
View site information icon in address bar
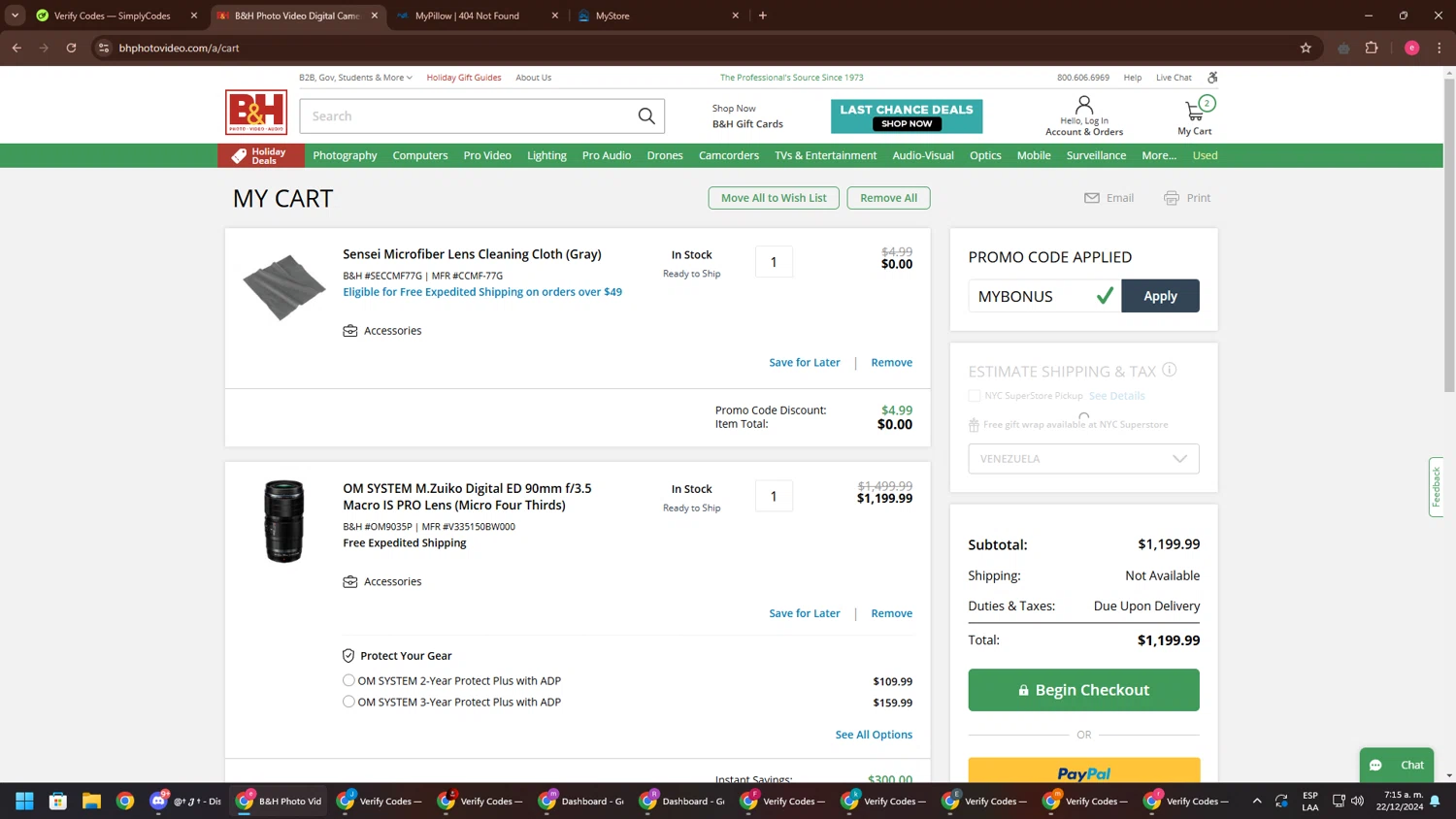104,48
